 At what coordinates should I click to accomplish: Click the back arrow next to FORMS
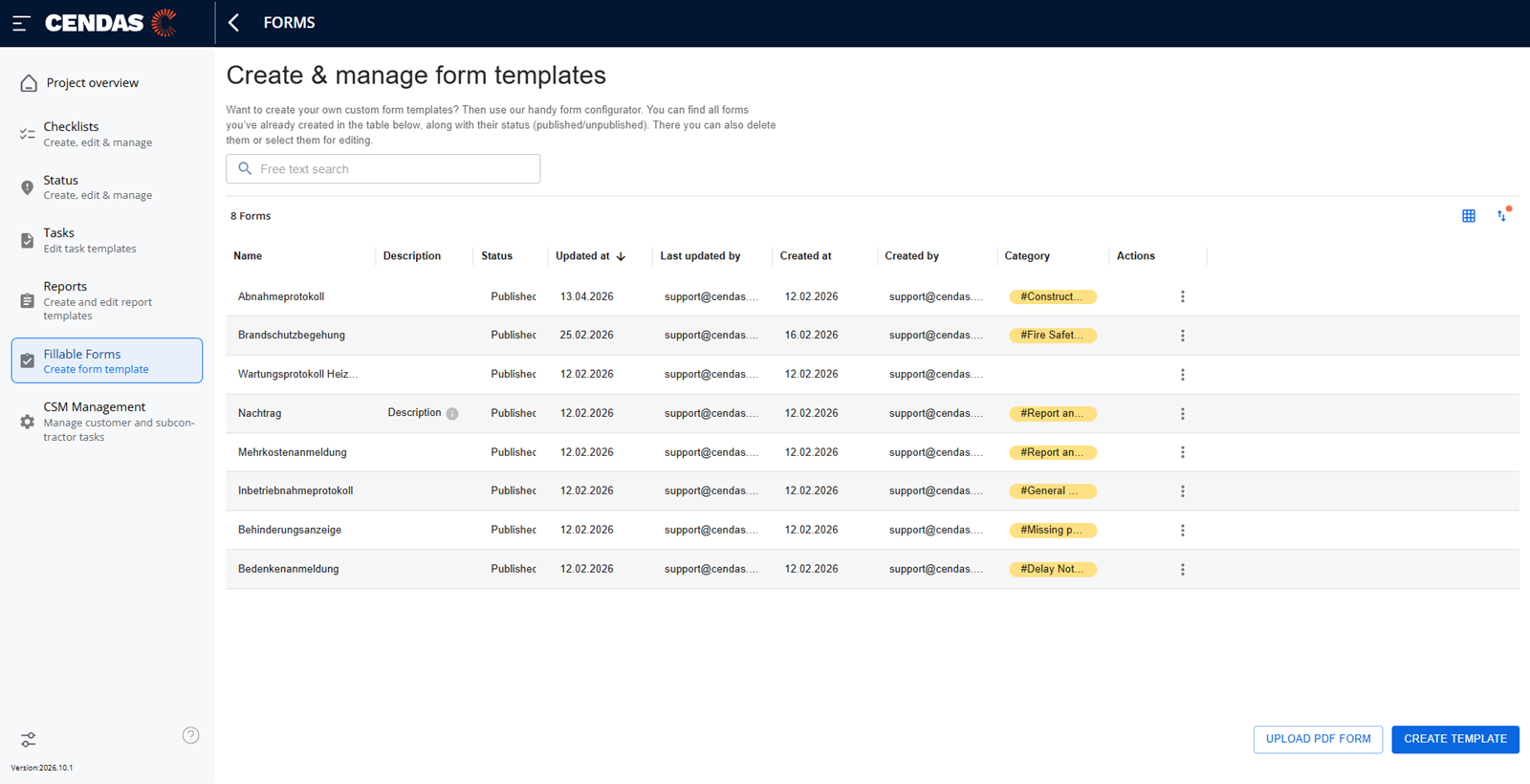pyautogui.click(x=234, y=23)
